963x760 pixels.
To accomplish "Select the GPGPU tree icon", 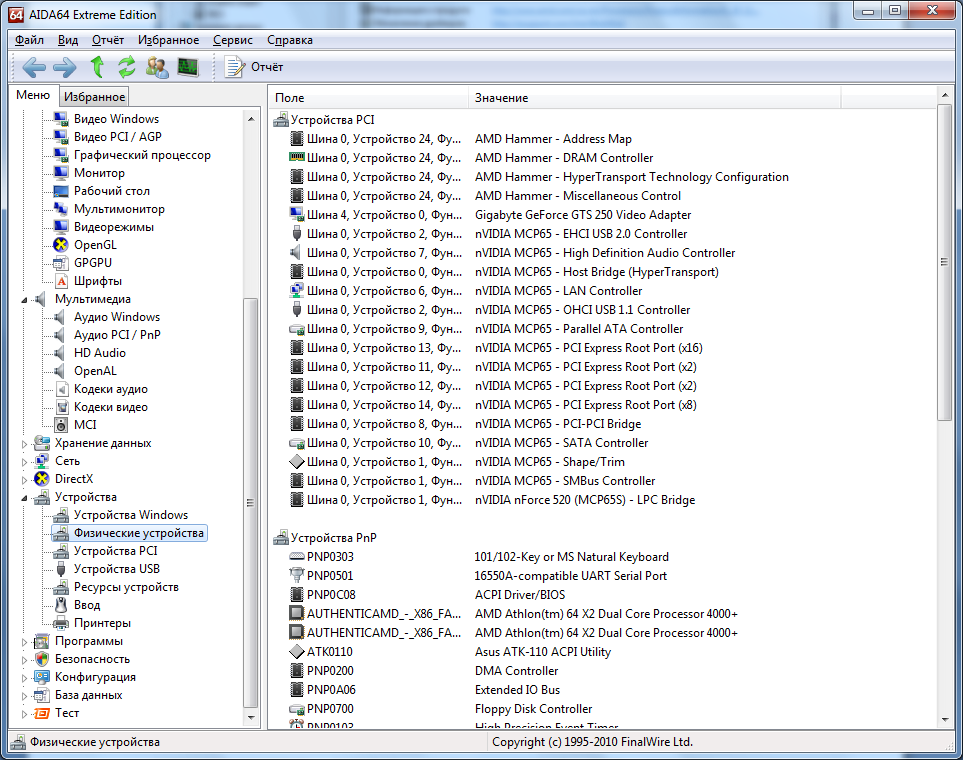I will pyautogui.click(x=60, y=263).
